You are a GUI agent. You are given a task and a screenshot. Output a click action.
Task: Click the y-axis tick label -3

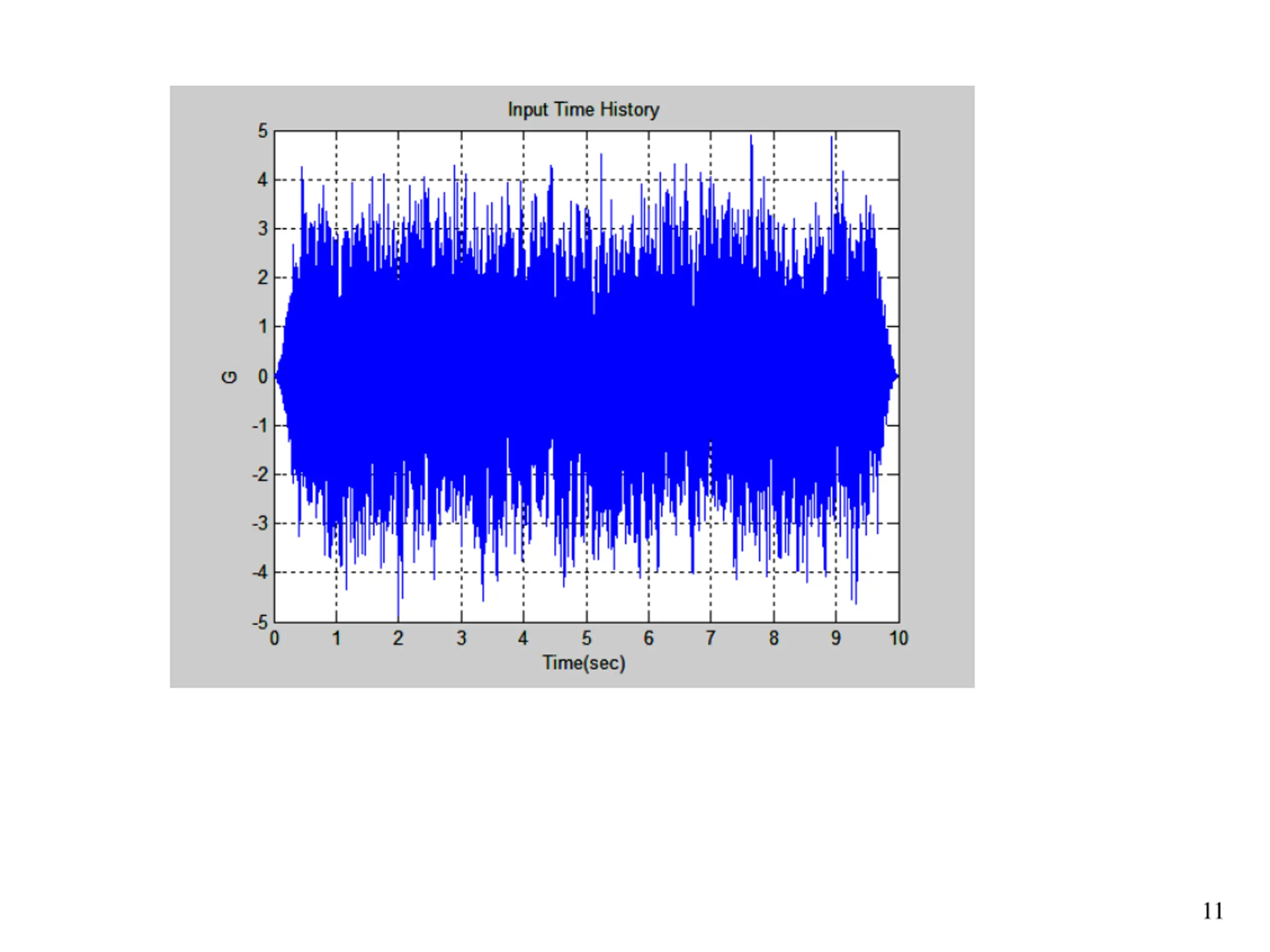(x=260, y=523)
